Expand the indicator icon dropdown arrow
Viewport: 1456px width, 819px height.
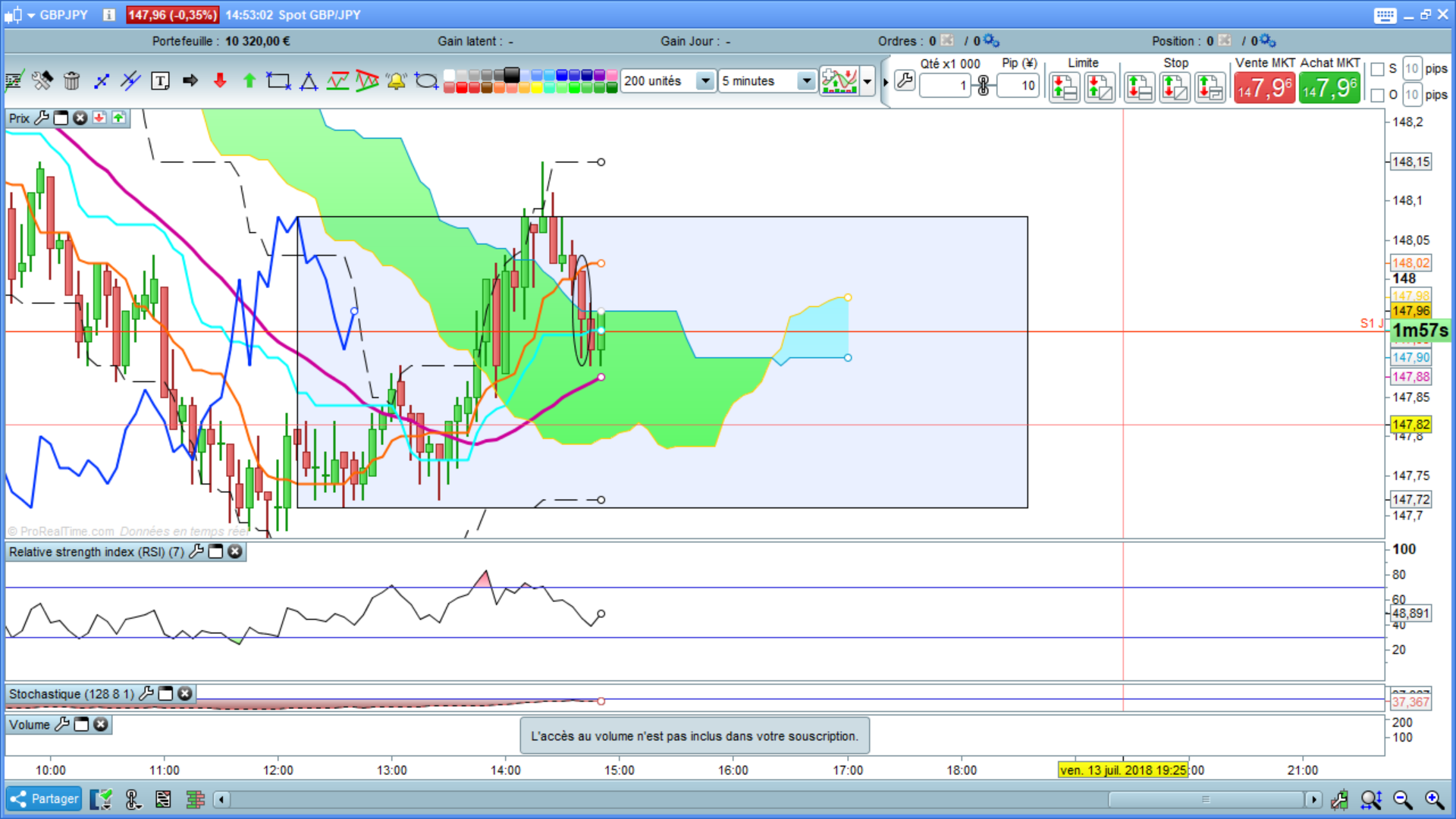tap(868, 81)
